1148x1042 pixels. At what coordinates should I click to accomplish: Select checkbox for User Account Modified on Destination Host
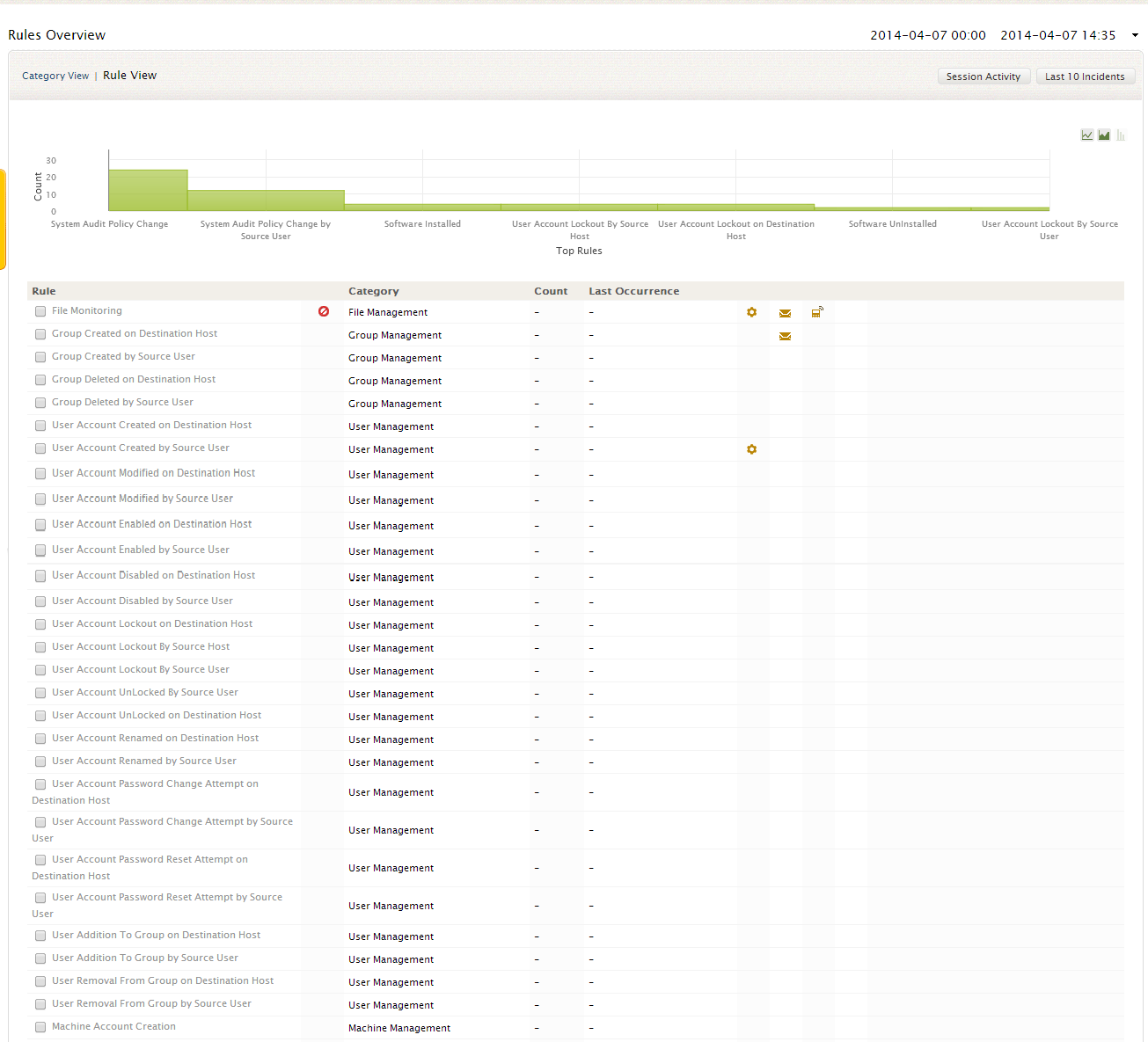40,474
